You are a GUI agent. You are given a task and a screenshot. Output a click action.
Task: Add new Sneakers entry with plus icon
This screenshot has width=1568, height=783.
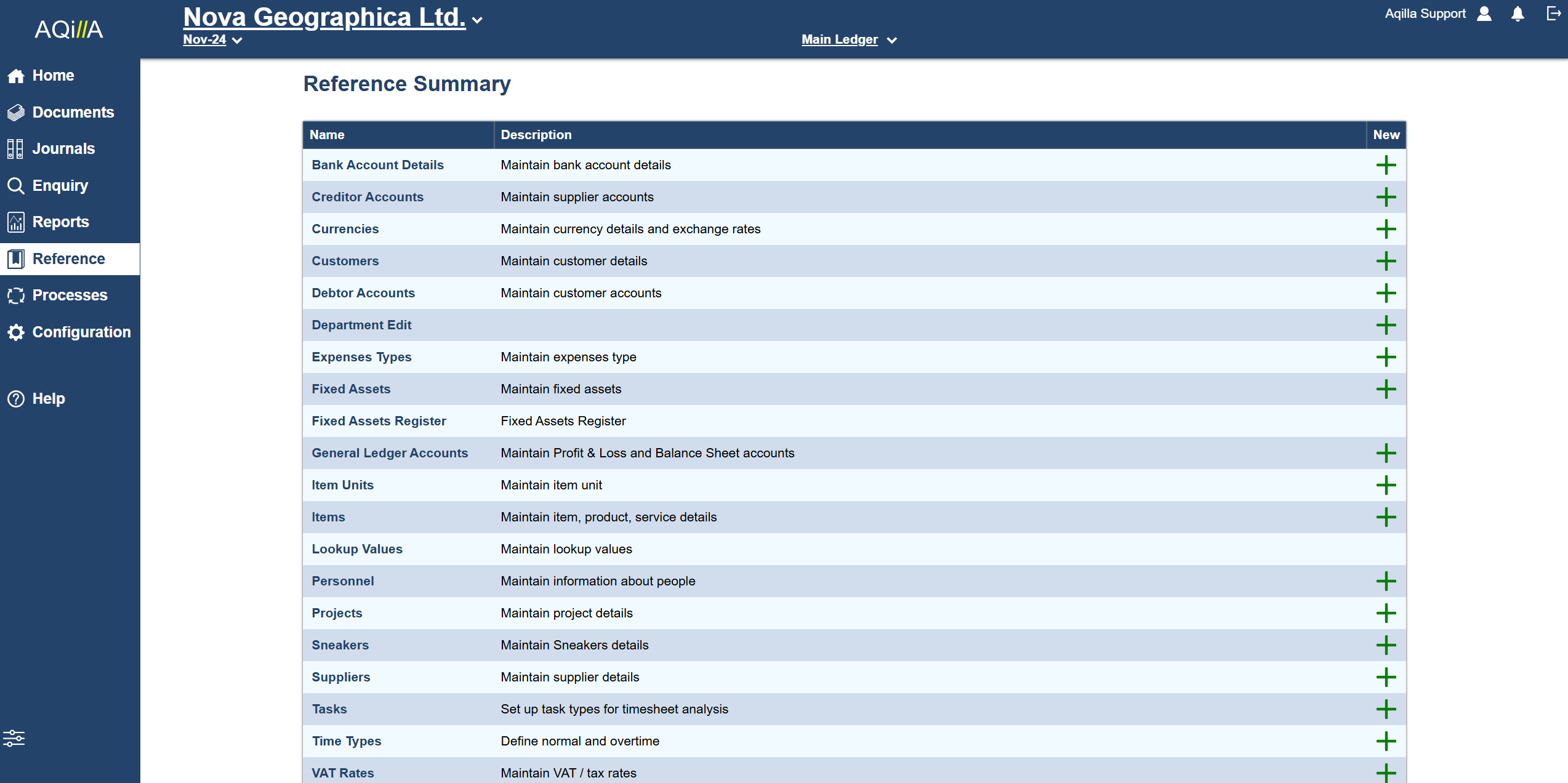click(x=1386, y=645)
